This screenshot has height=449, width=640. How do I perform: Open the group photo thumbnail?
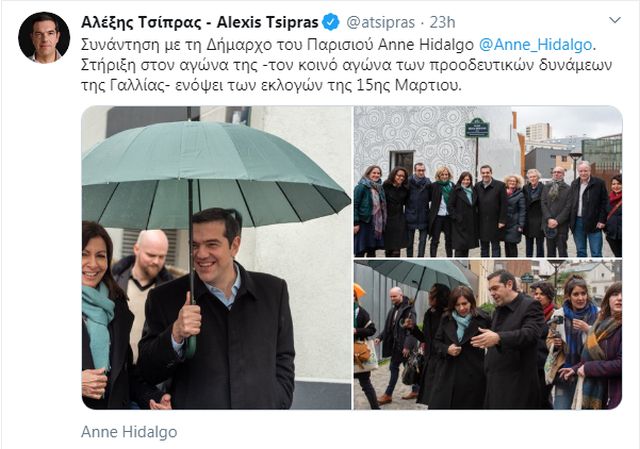[x=488, y=182]
